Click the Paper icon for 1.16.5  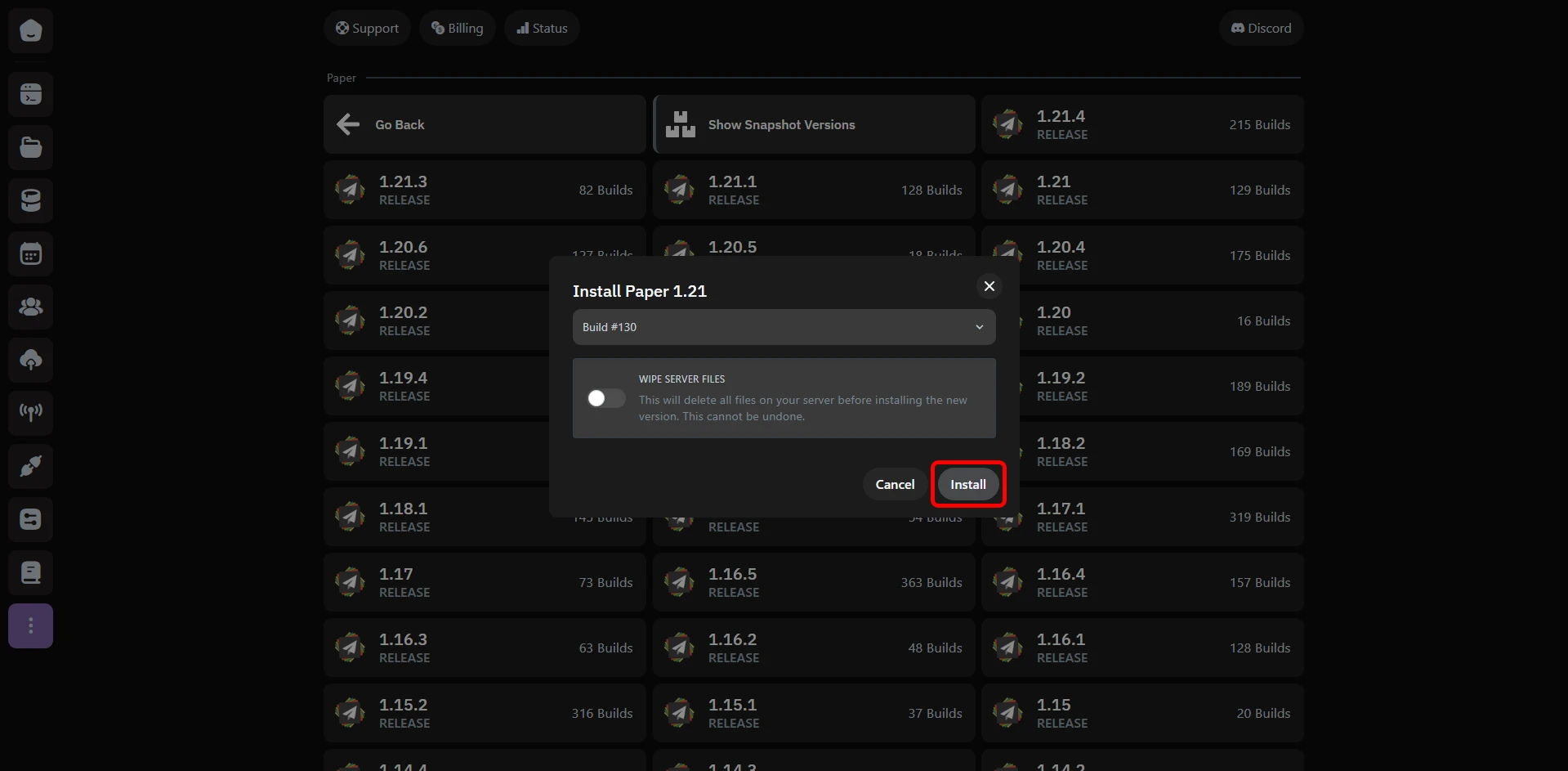679,582
